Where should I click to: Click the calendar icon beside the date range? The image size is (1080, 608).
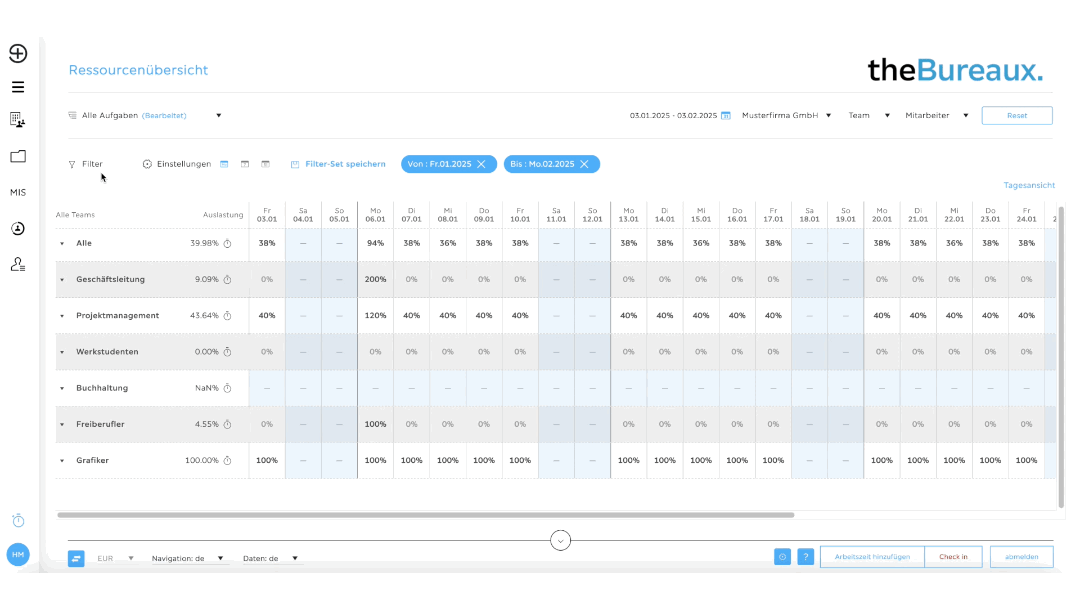[726, 115]
